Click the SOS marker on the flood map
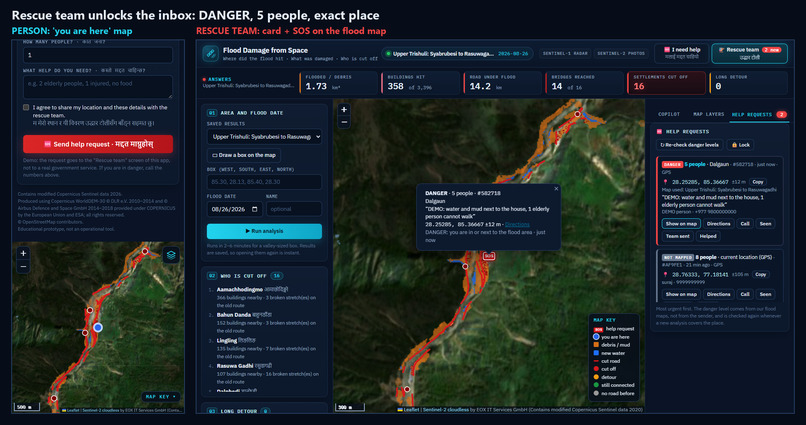 coord(489,255)
